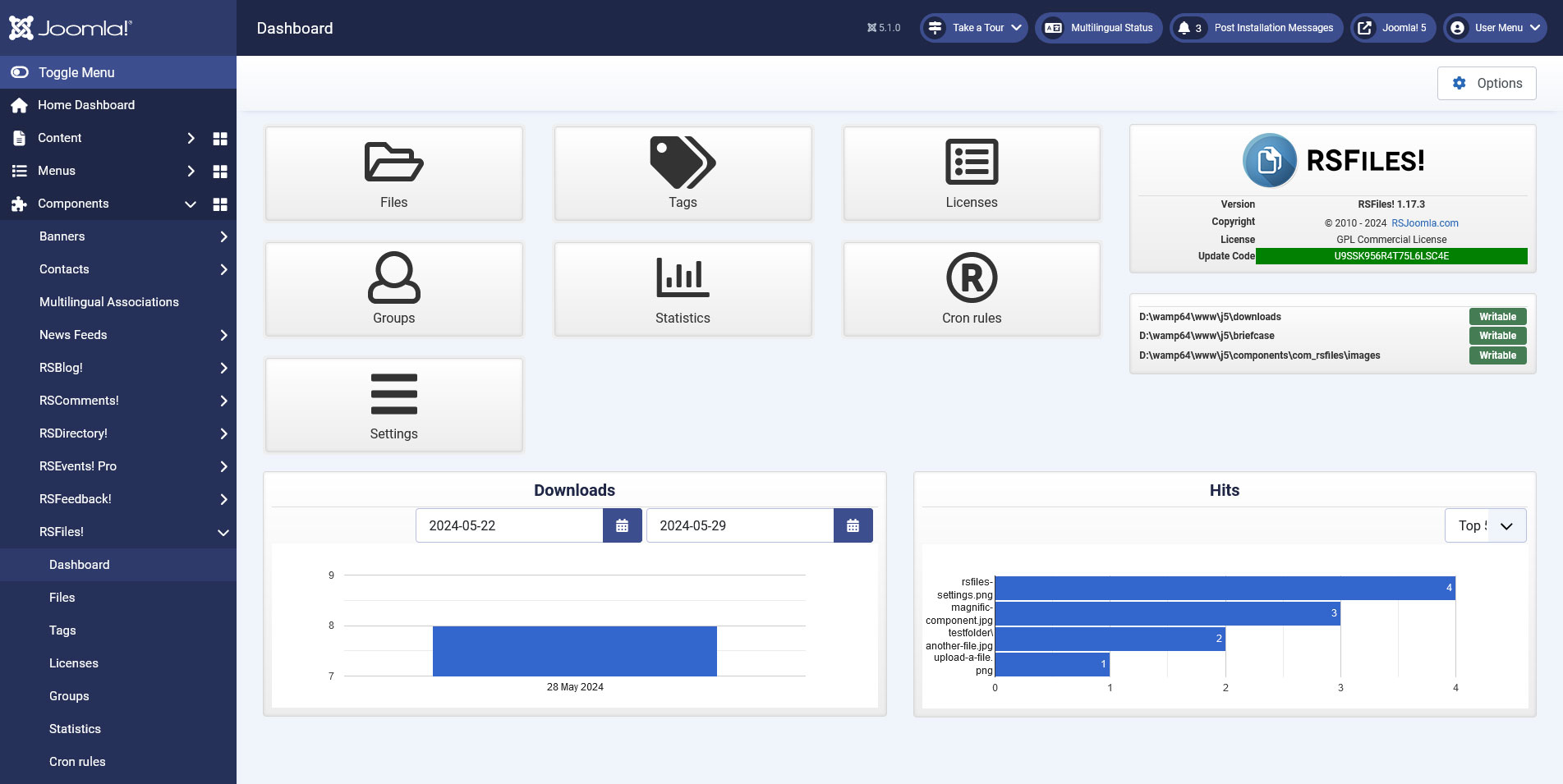The width and height of the screenshot is (1563, 784).
Task: Follow the RSJoomla.com link
Action: pyautogui.click(x=1425, y=223)
